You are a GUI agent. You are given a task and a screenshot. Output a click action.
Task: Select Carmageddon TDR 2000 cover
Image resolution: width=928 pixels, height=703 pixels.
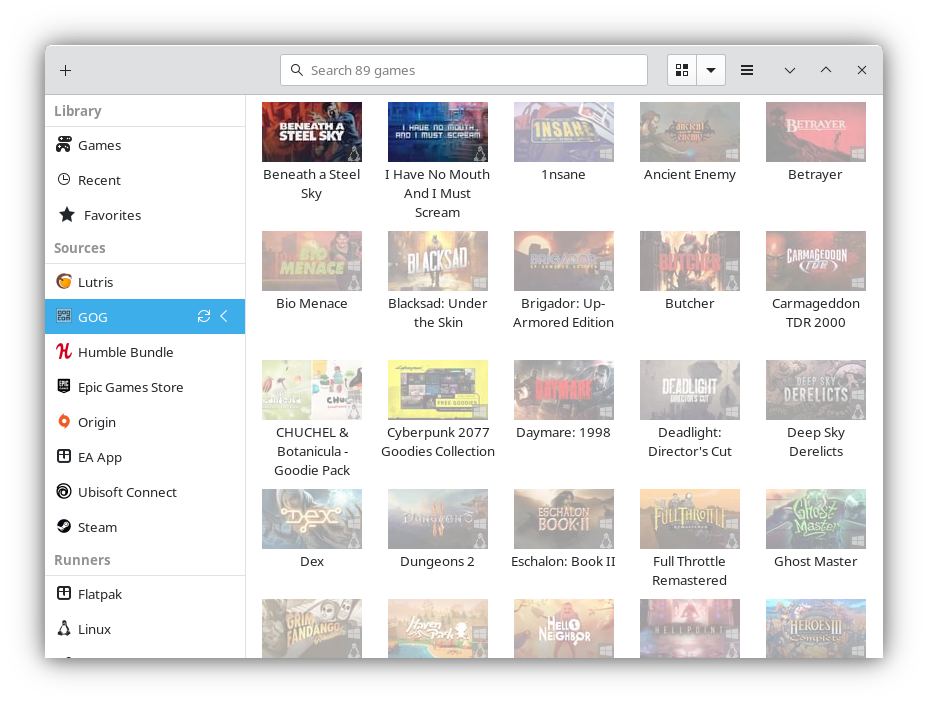[x=816, y=261]
